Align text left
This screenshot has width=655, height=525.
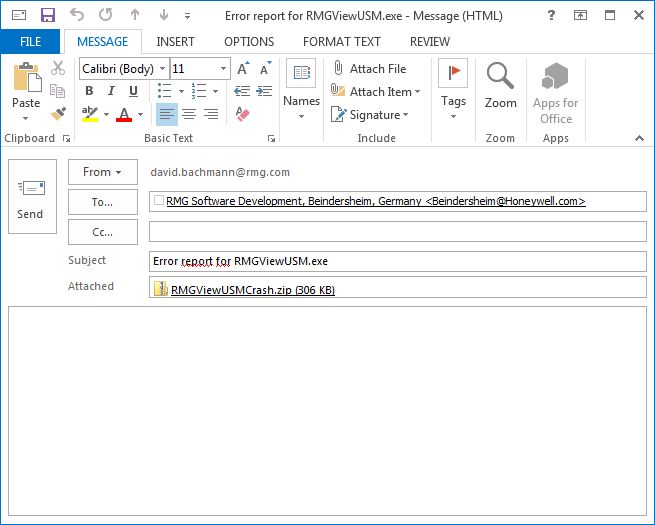[x=167, y=114]
